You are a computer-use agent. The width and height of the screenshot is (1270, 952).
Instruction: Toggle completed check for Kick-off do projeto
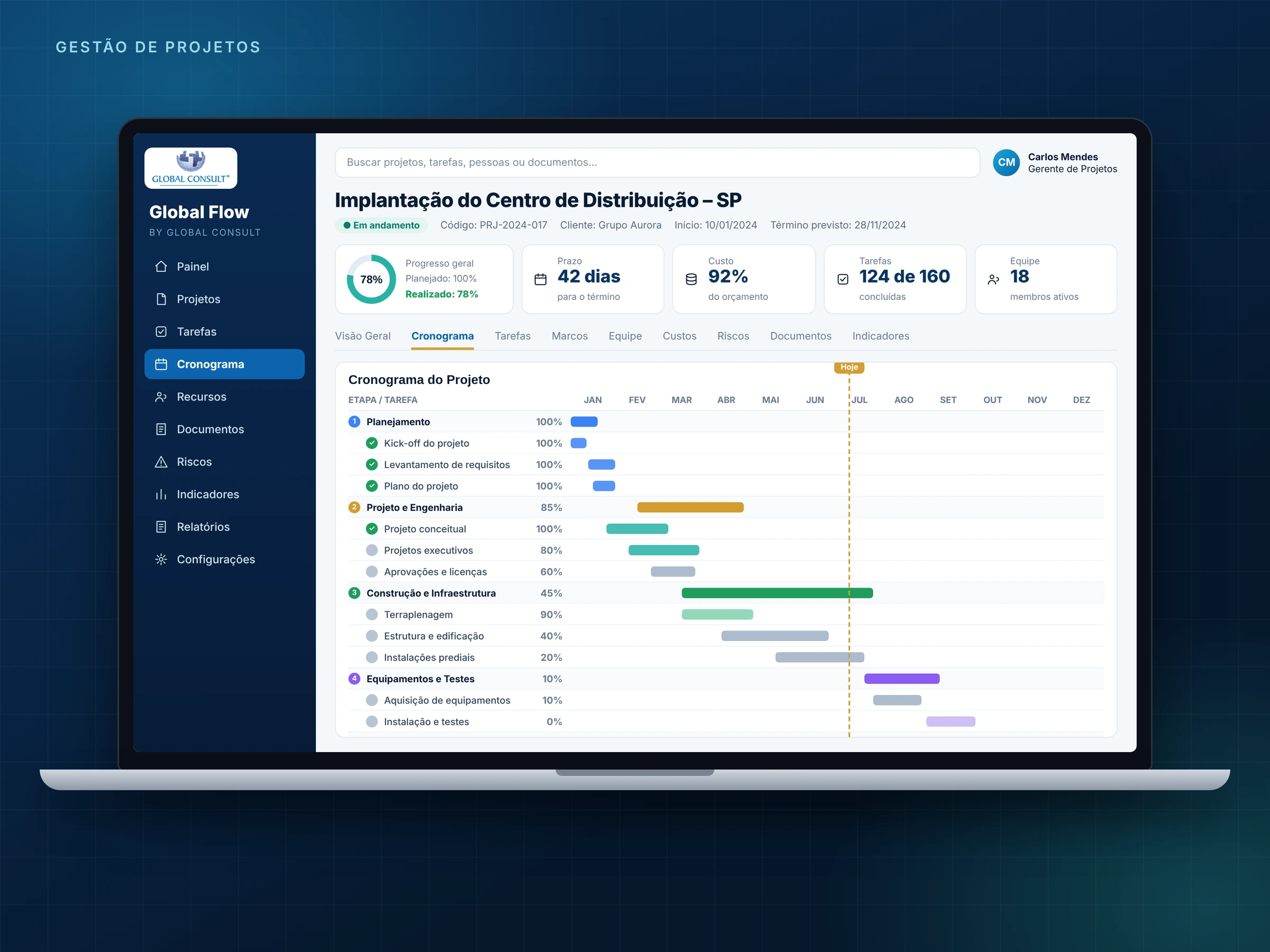click(372, 443)
